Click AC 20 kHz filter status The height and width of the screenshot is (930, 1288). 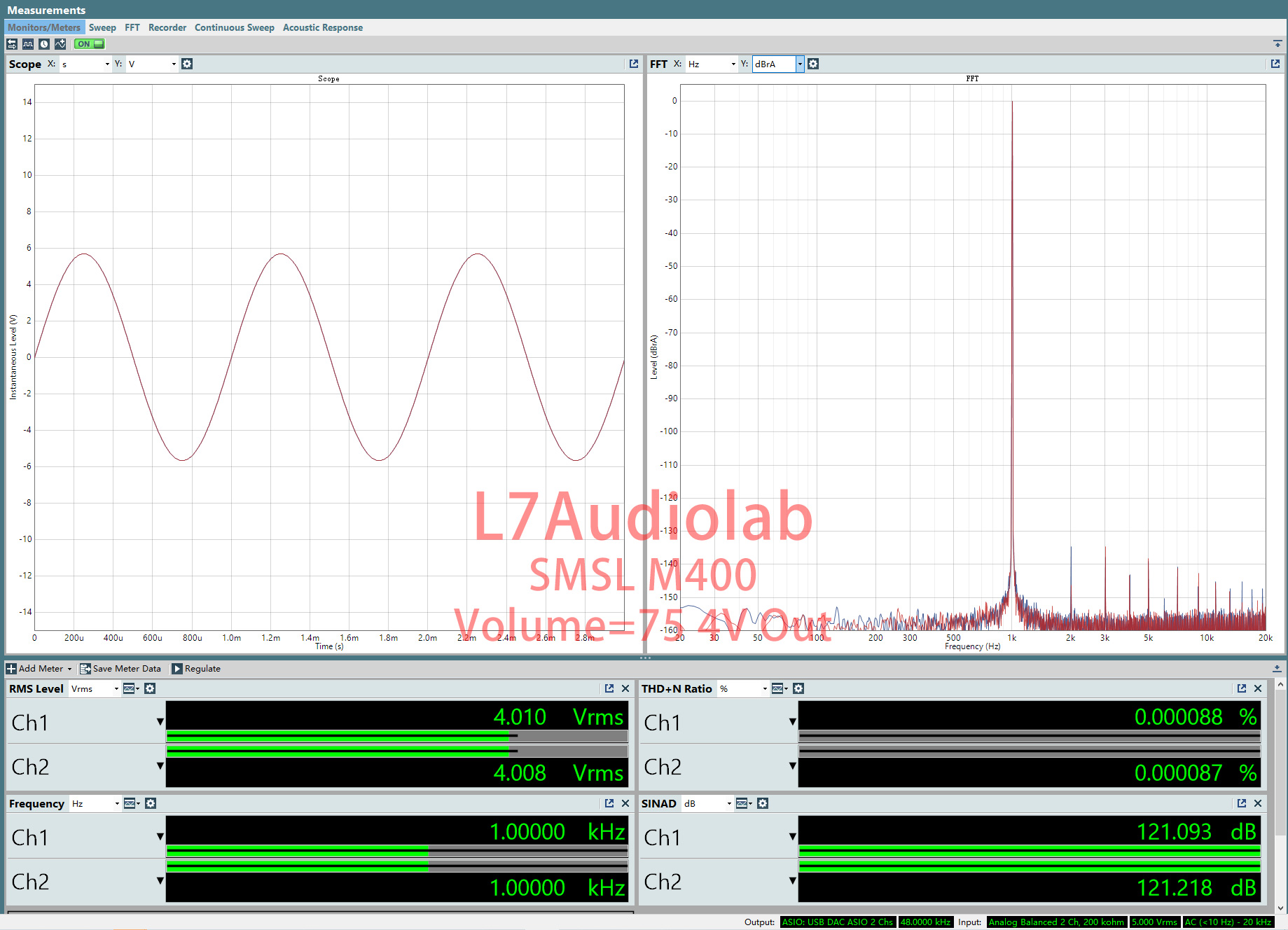(1228, 922)
